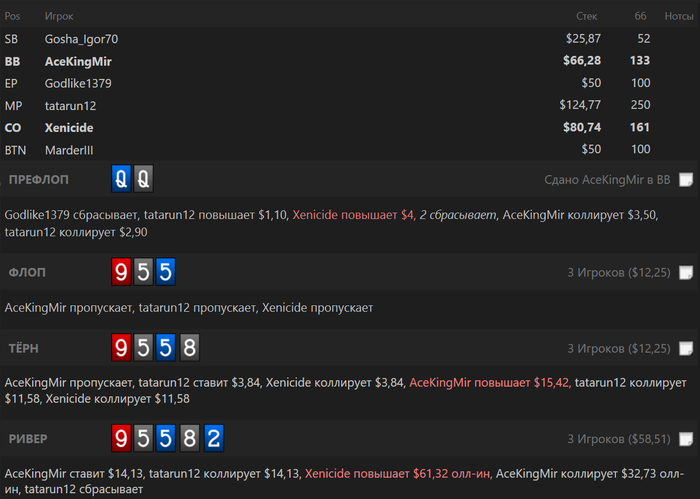Click the Pos column header
Screen dimensions: 700x499
click(12, 17)
